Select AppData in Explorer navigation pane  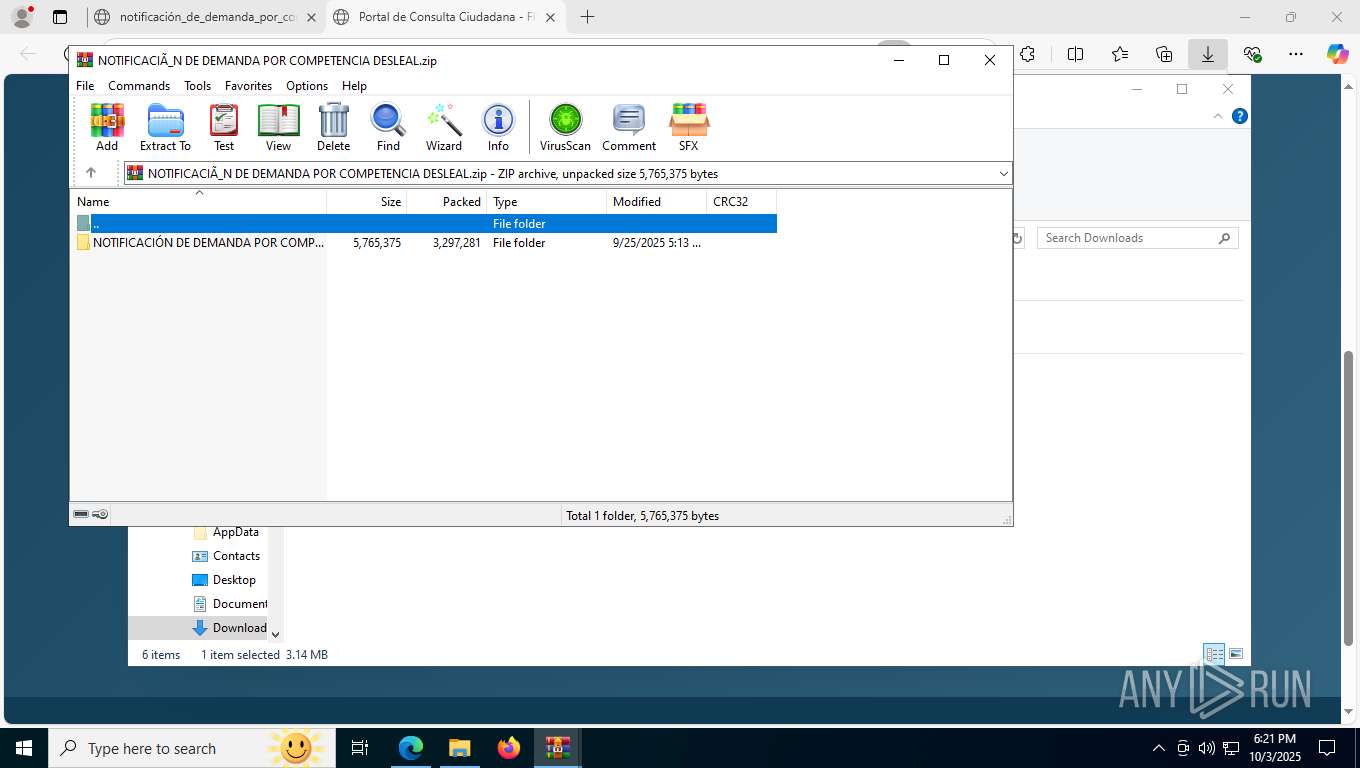point(227,532)
